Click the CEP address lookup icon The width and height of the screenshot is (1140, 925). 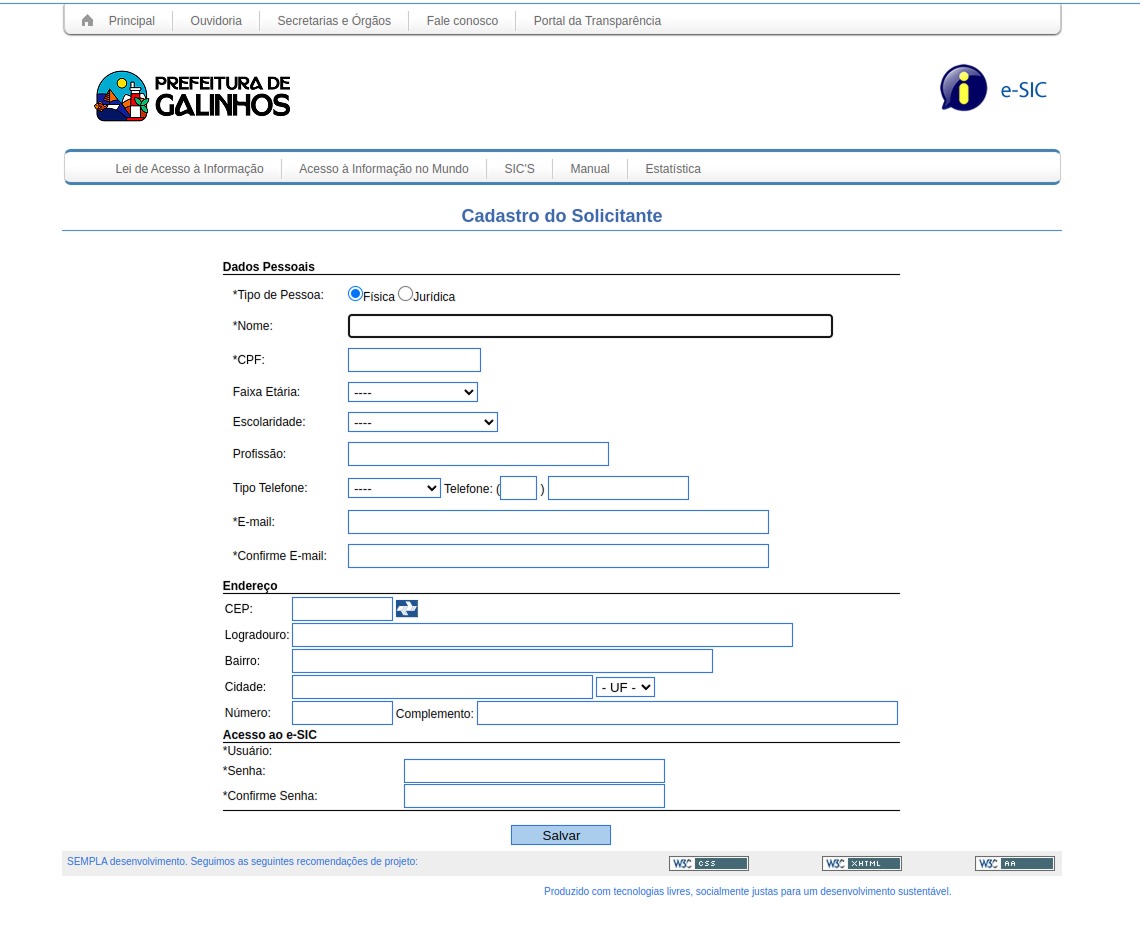pyautogui.click(x=407, y=608)
